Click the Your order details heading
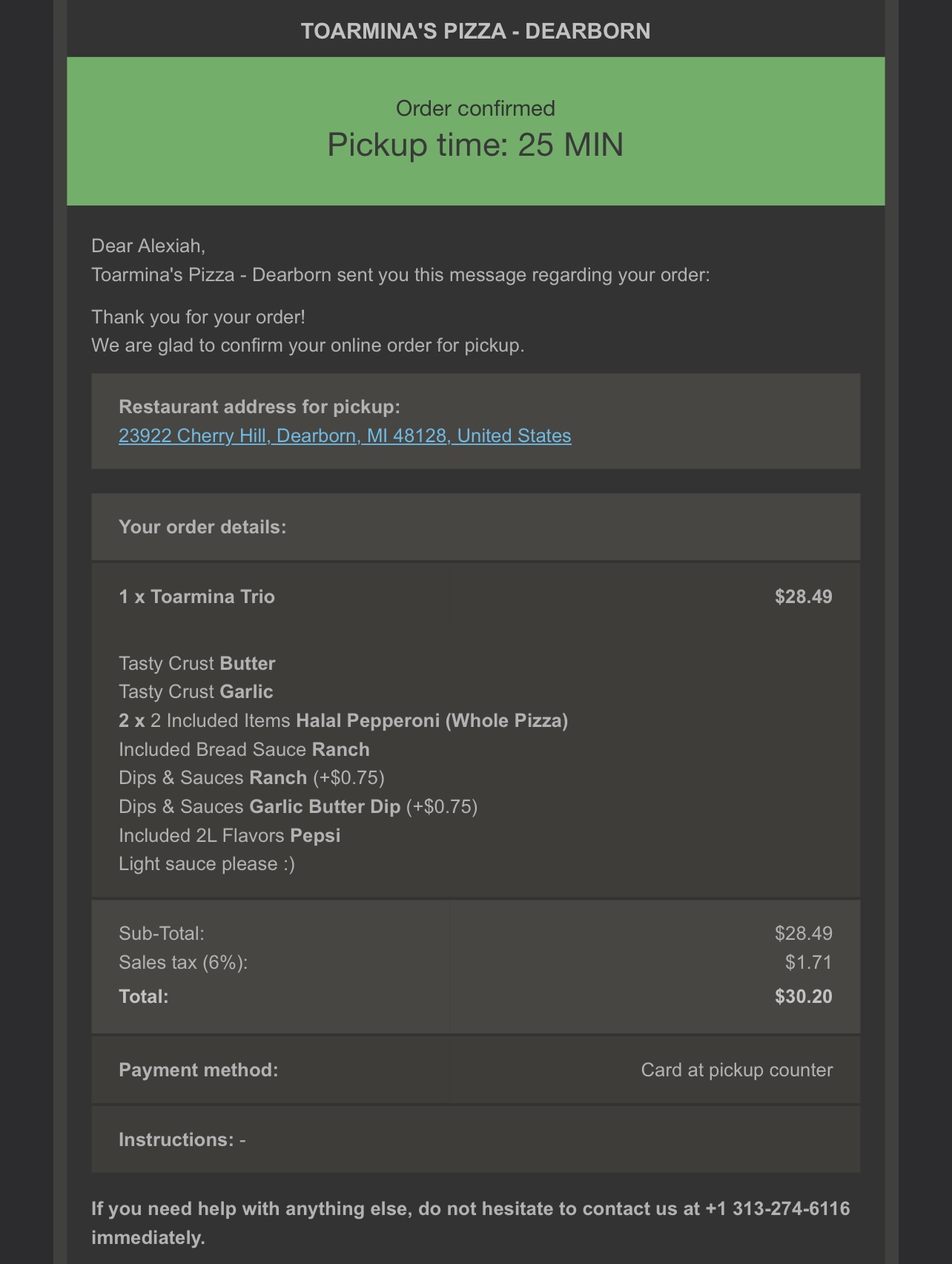 pyautogui.click(x=202, y=527)
